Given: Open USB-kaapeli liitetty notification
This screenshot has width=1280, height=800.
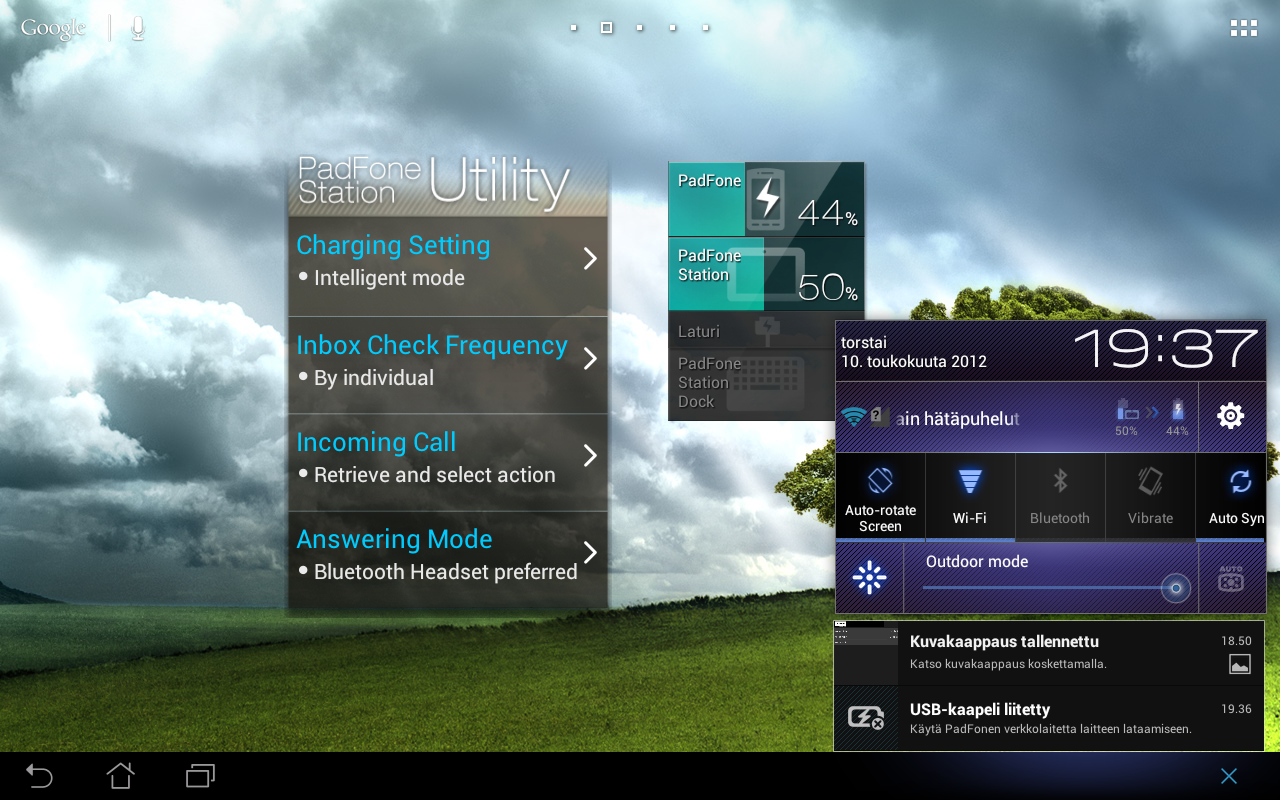Looking at the screenshot, I should 1049,718.
